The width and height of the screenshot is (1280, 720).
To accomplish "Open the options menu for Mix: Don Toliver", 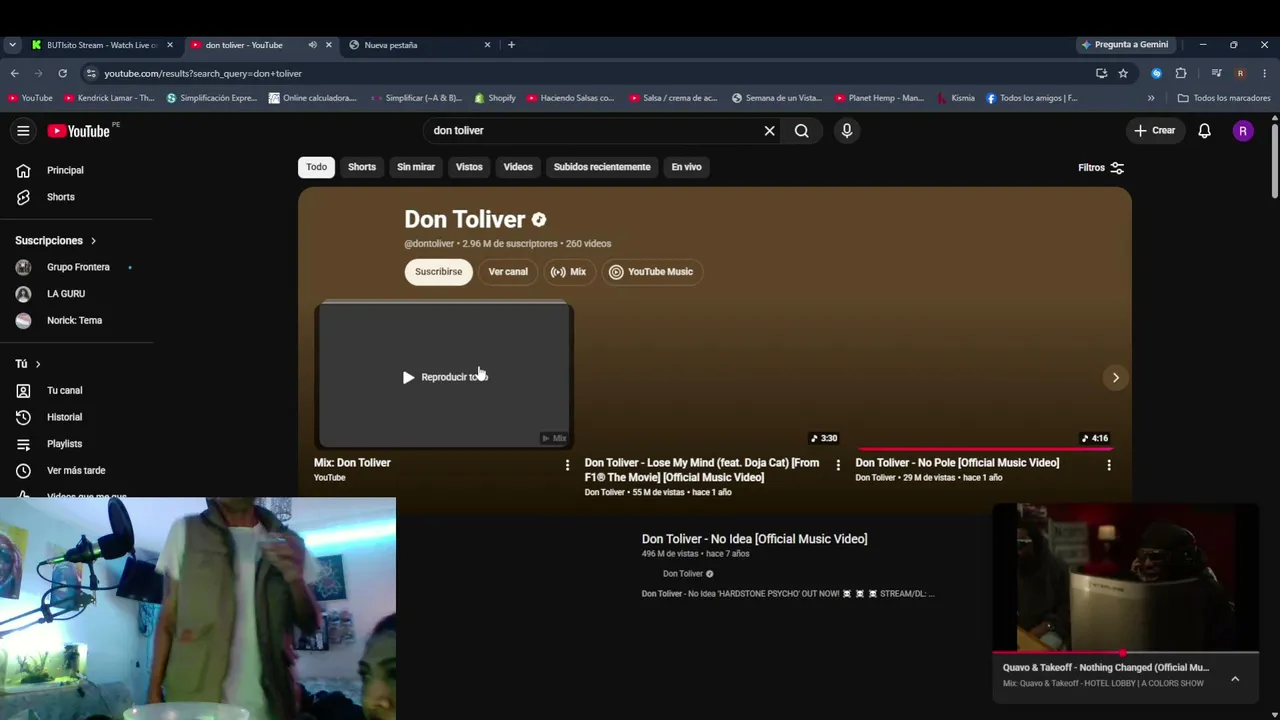I will 567,465.
